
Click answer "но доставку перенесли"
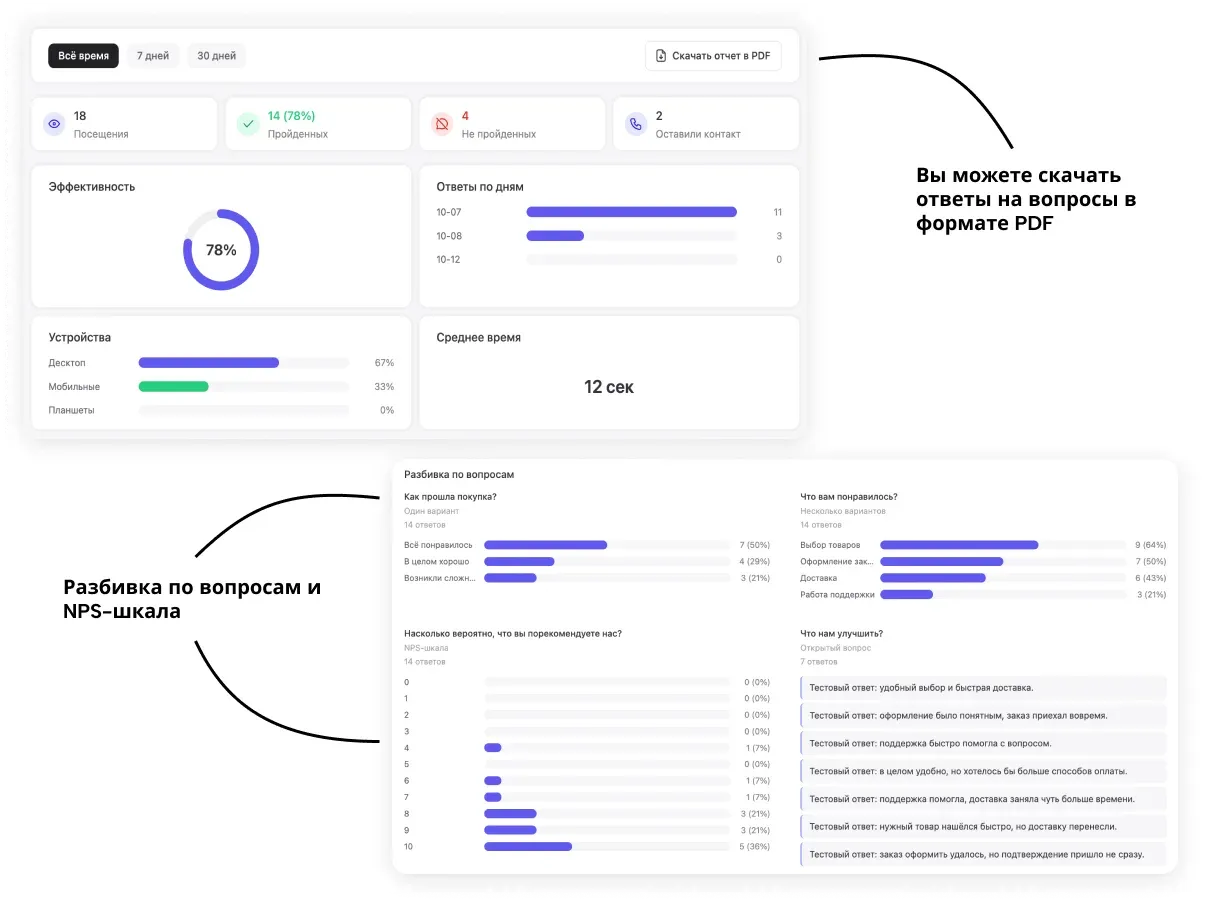(983, 826)
